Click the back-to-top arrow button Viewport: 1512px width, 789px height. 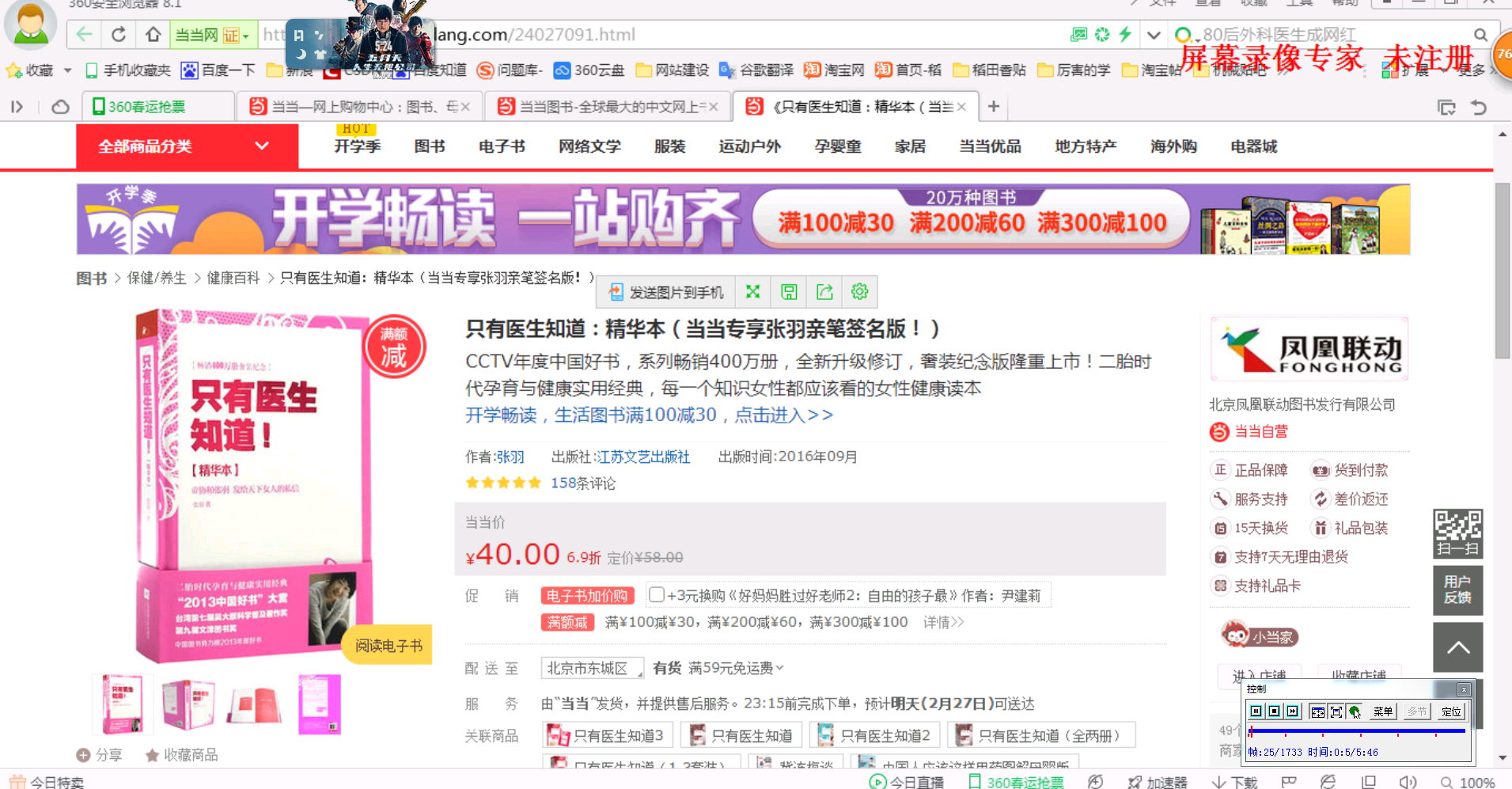pos(1458,647)
